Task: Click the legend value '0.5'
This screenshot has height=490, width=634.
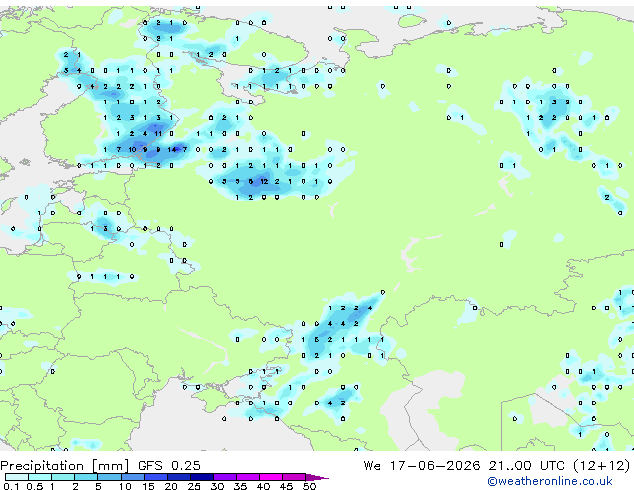Action: point(34,486)
